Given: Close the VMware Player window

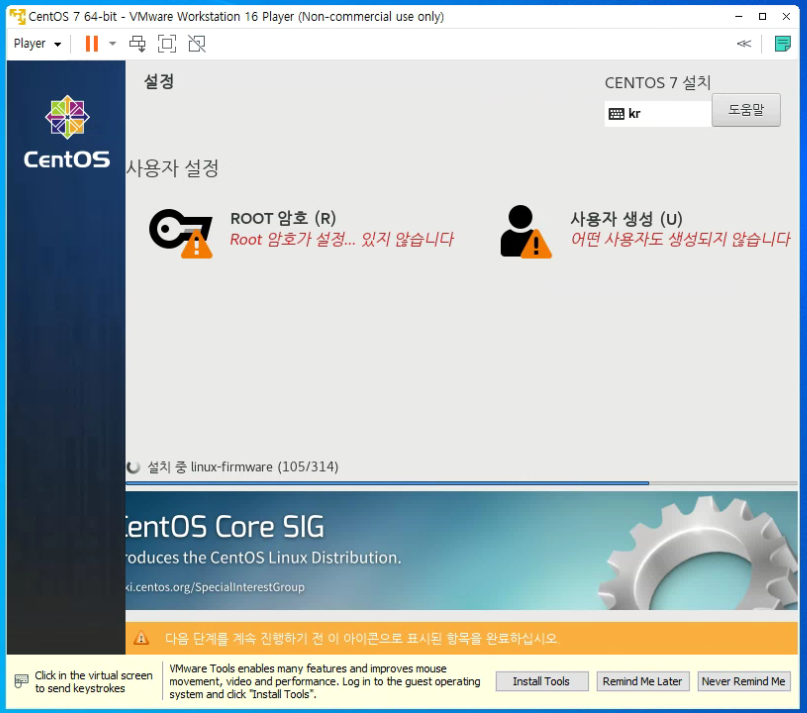Looking at the screenshot, I should [x=786, y=16].
